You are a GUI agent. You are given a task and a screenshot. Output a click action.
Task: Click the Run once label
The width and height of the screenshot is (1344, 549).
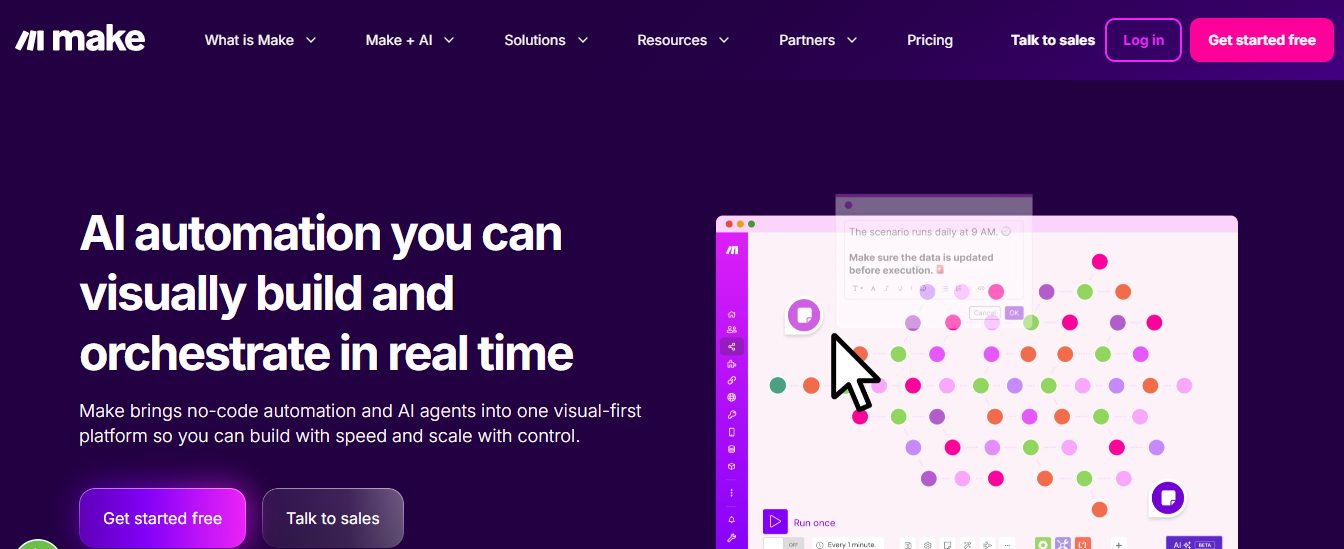click(x=814, y=523)
